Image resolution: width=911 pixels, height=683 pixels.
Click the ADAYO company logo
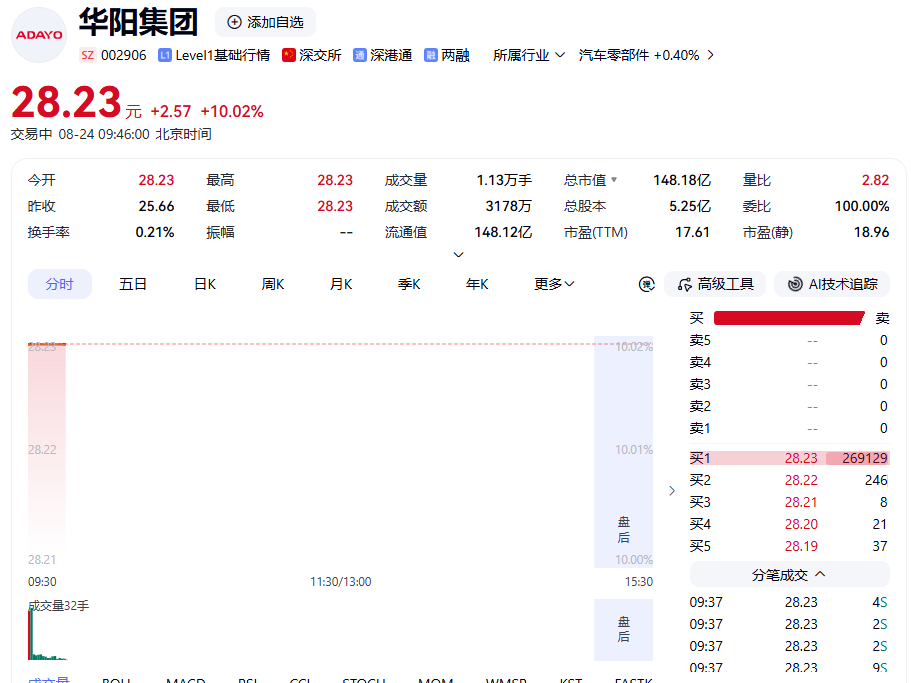[x=39, y=35]
